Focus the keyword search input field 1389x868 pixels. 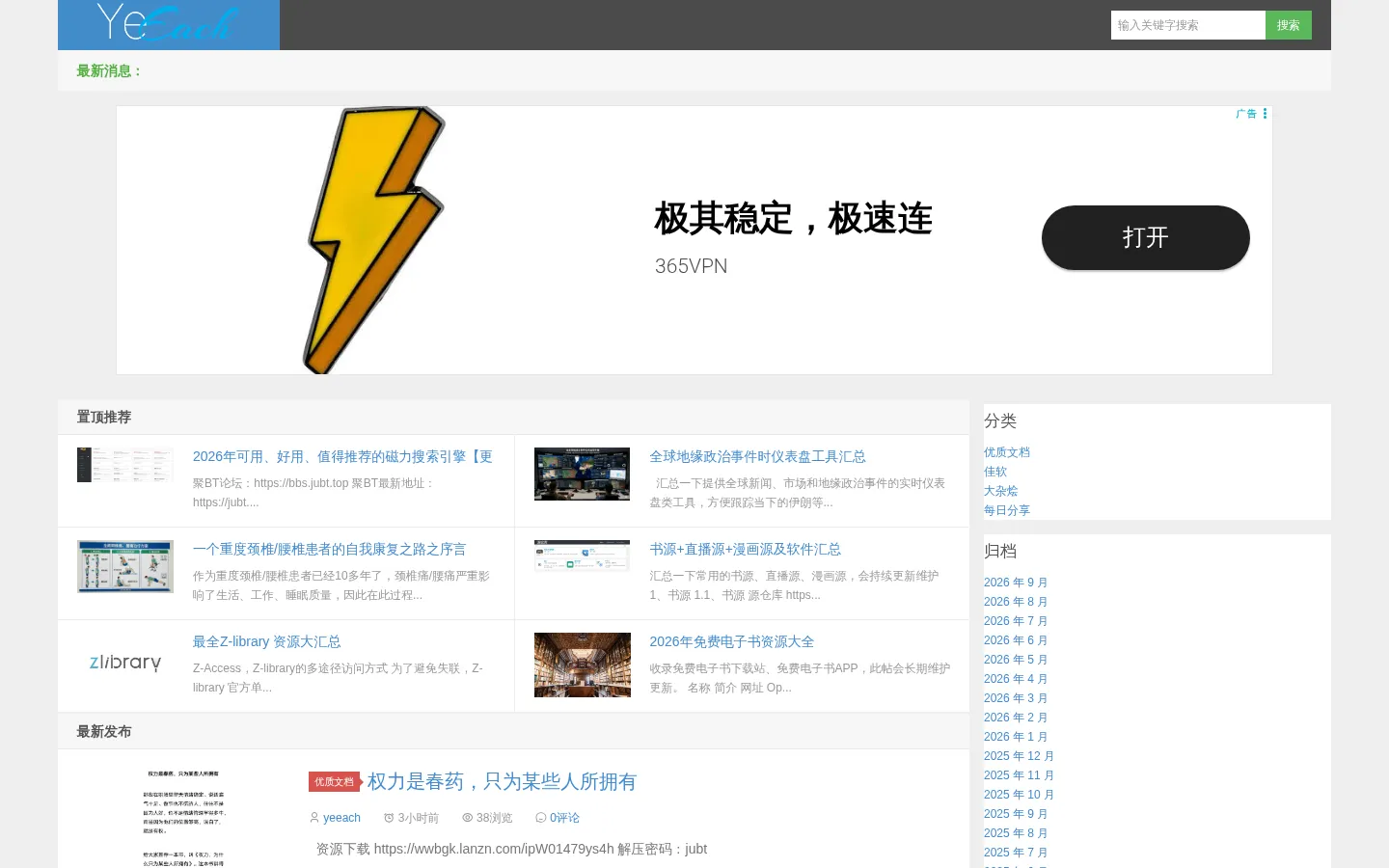[1187, 25]
